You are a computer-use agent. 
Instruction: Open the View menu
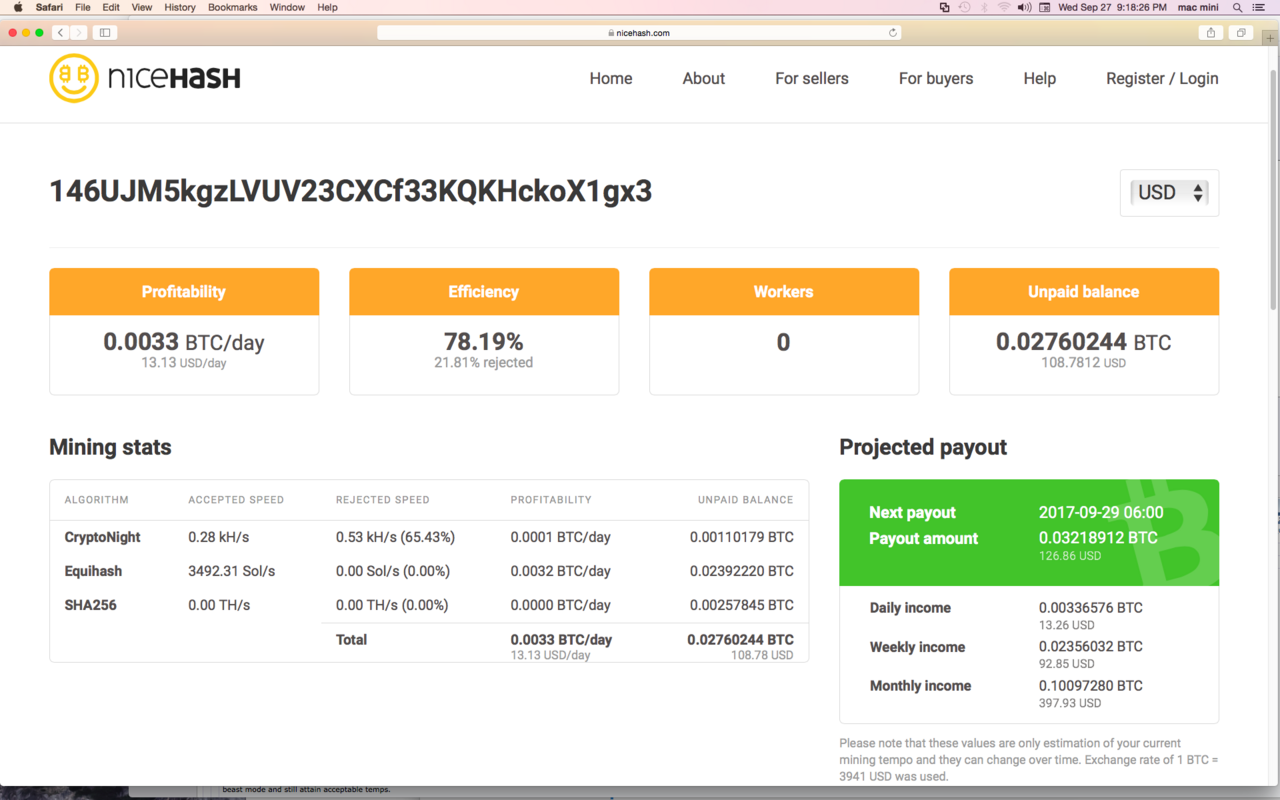point(142,7)
